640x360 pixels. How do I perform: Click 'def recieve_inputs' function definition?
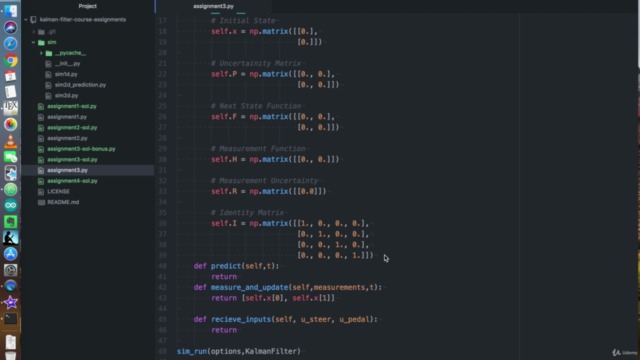coord(286,319)
